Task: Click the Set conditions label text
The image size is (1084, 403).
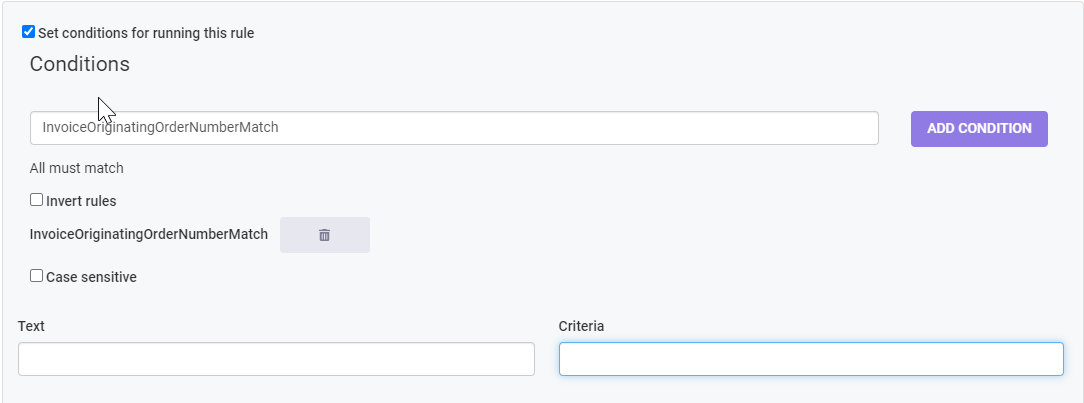Action: coord(146,33)
